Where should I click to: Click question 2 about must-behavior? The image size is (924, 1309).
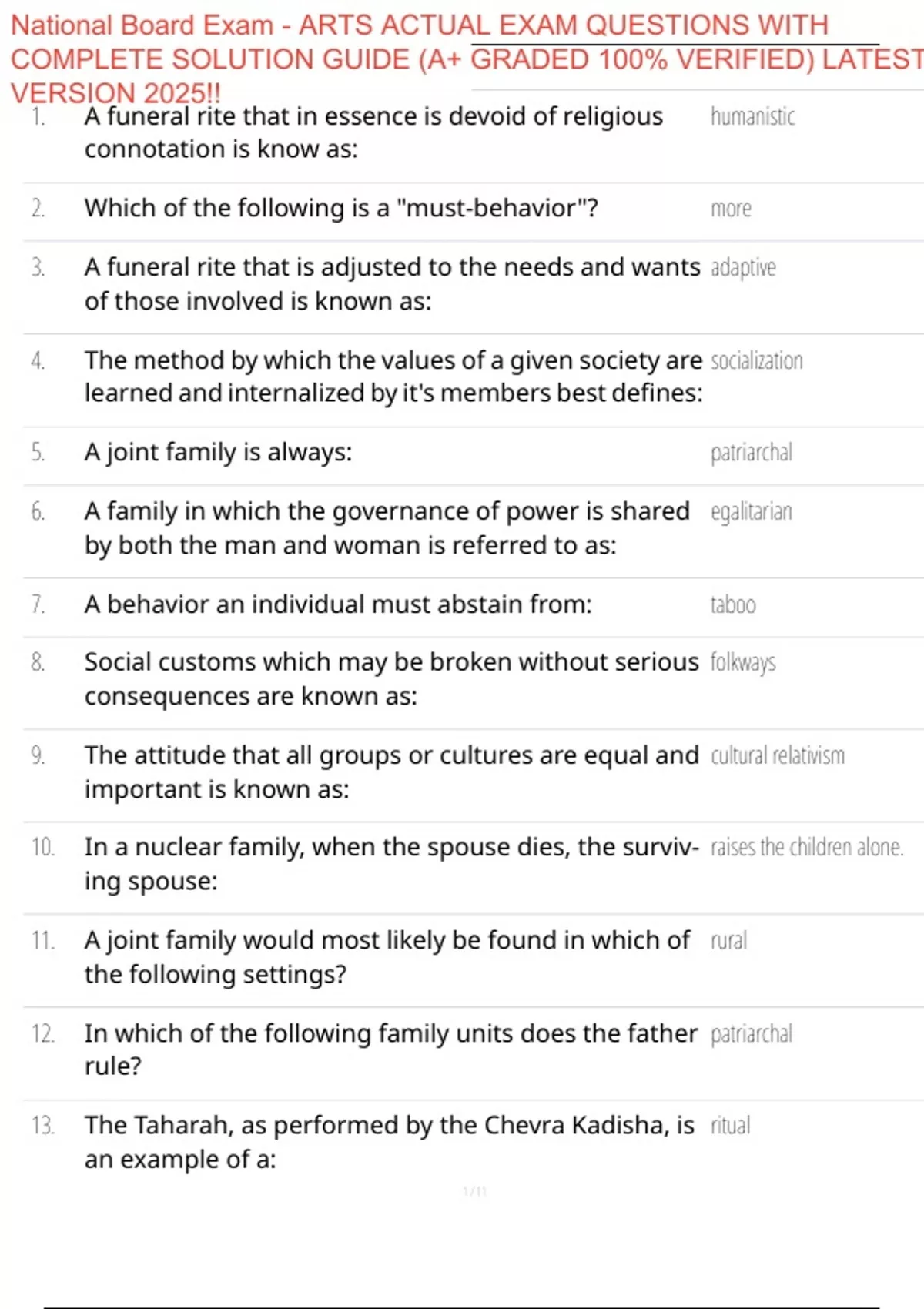[341, 208]
